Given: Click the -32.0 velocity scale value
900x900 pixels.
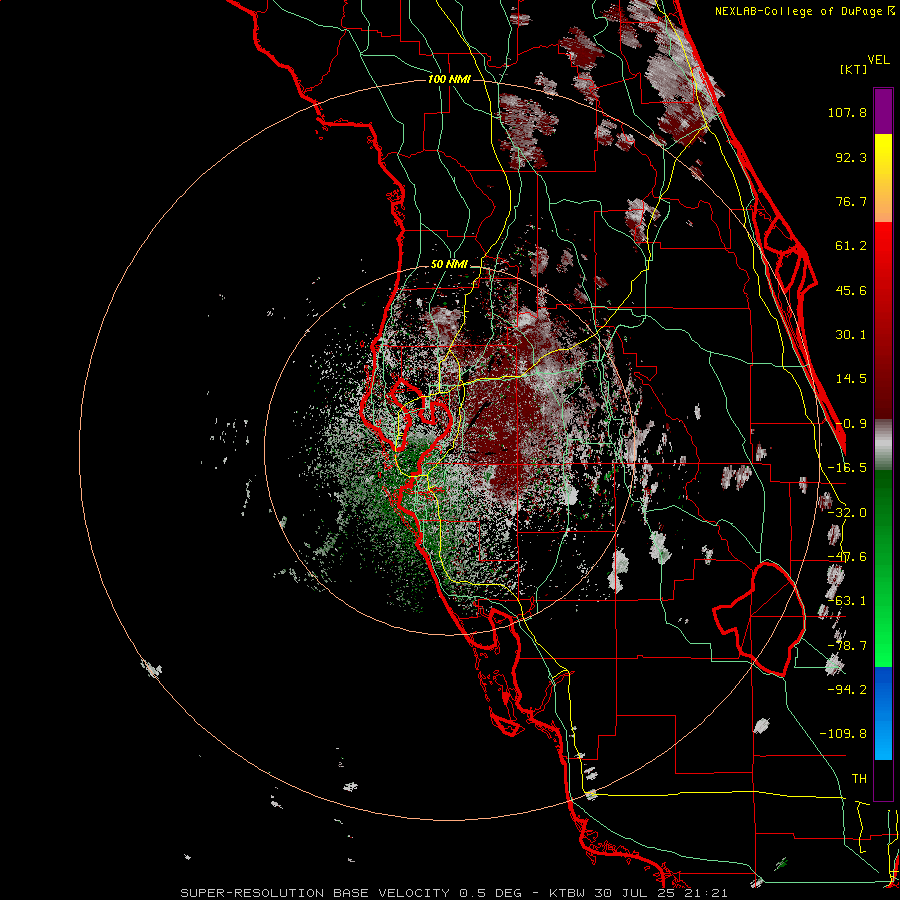Looking at the screenshot, I should (x=847, y=513).
